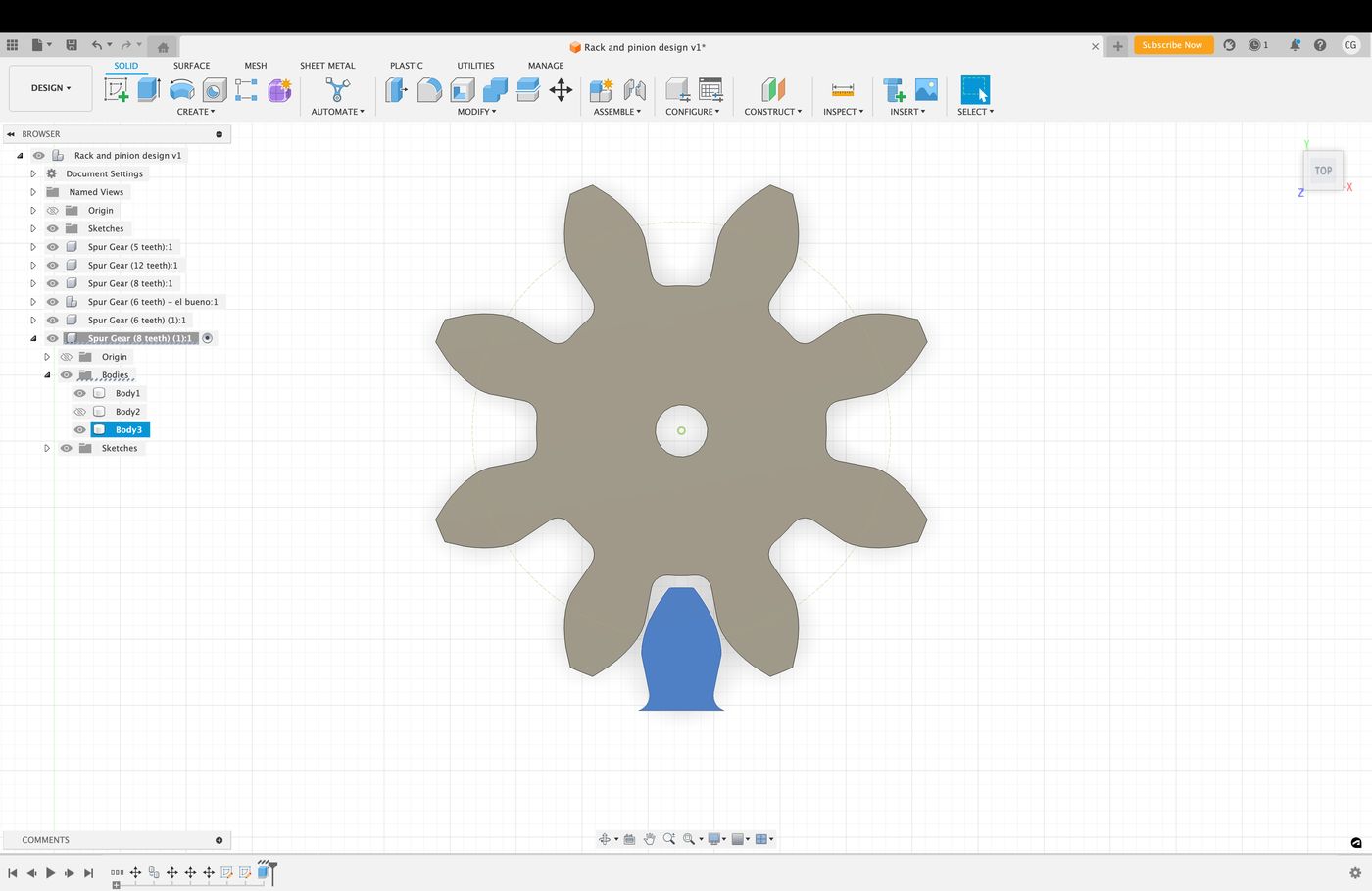Open the CREATE dropdown menu

(196, 112)
